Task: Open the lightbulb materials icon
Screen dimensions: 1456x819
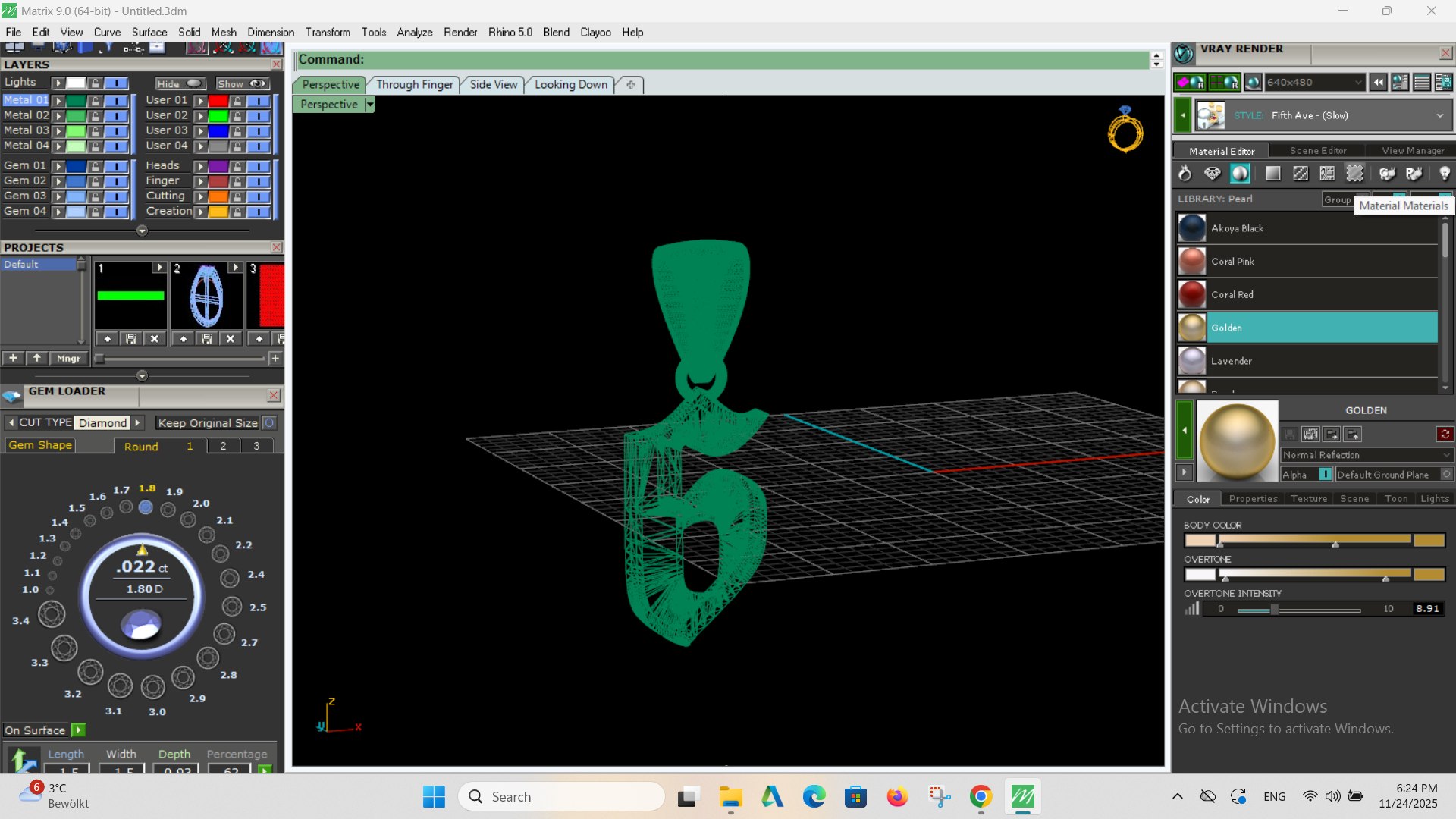Action: (1444, 174)
